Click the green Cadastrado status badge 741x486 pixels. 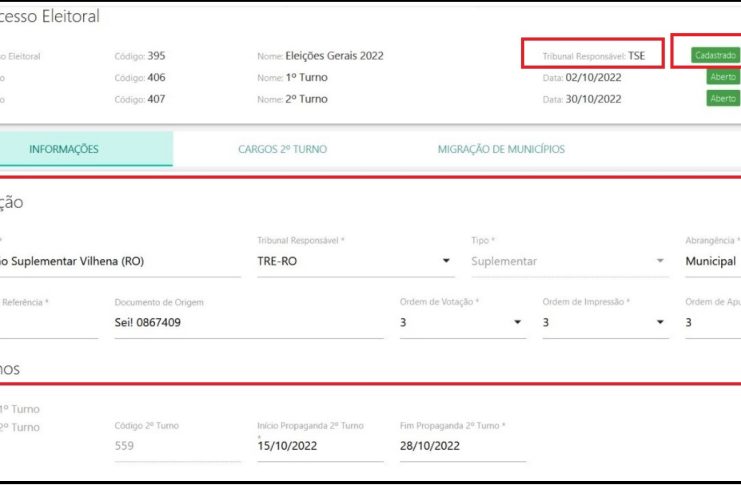[x=715, y=56]
